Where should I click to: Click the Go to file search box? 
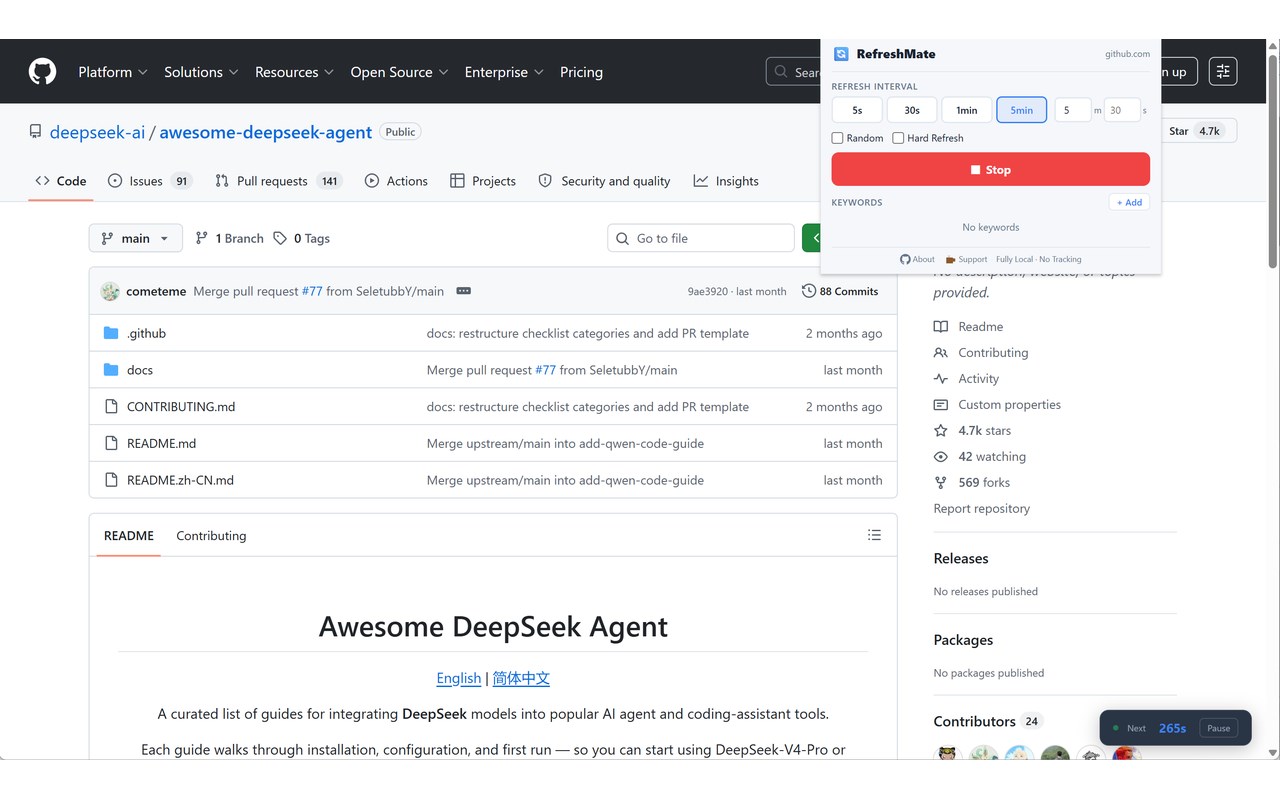[x=701, y=238]
